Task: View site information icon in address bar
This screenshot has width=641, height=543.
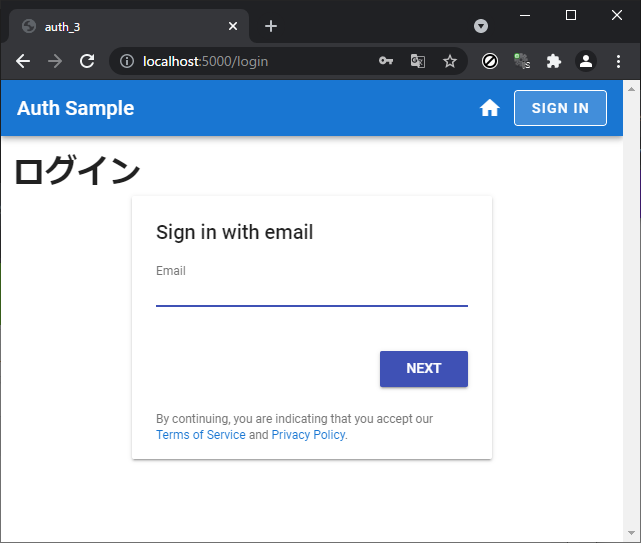Action: tap(127, 61)
